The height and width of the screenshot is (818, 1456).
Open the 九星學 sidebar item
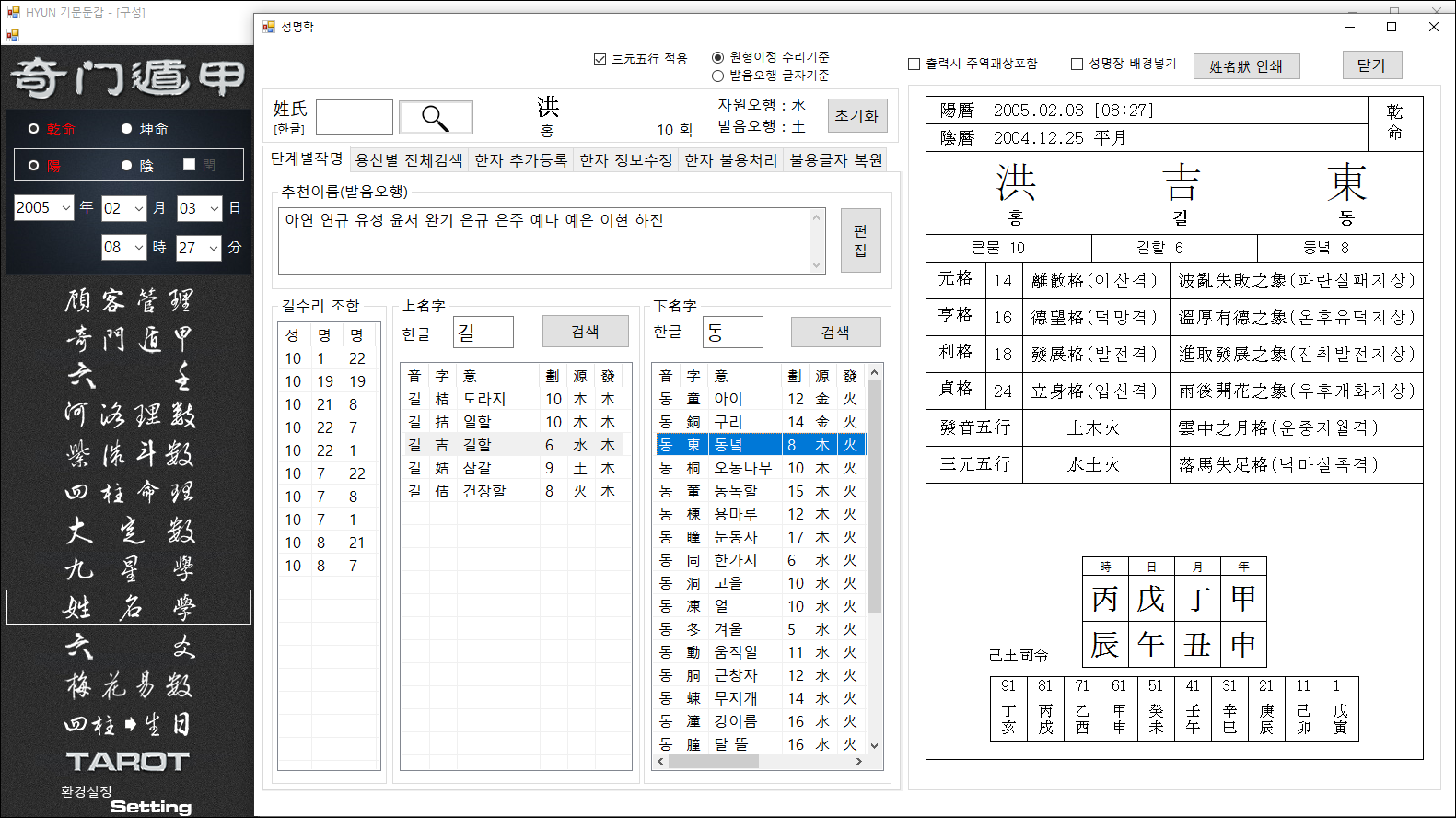pos(129,569)
